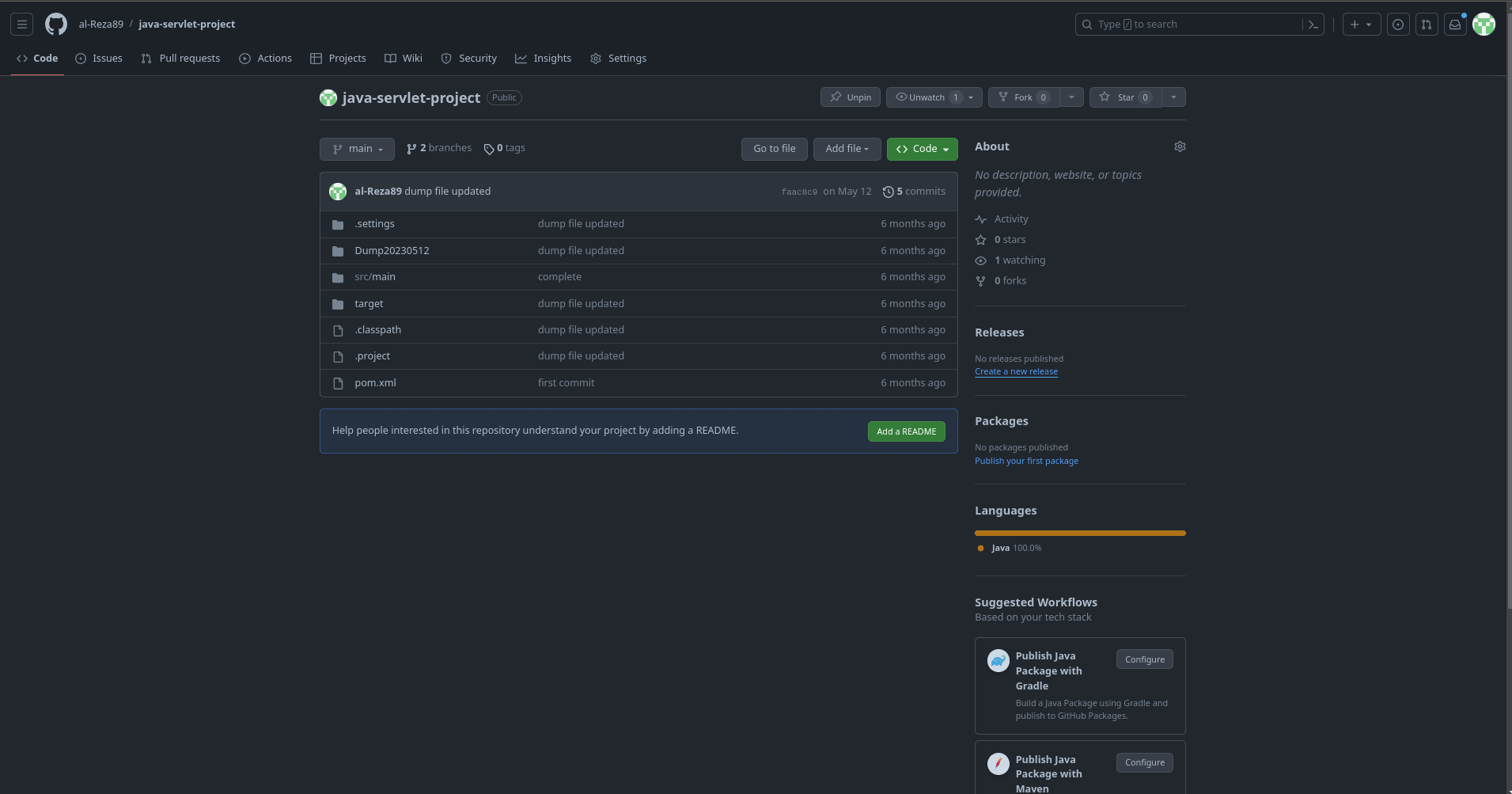1512x794 pixels.
Task: Open the green Code dropdown
Action: coord(923,149)
